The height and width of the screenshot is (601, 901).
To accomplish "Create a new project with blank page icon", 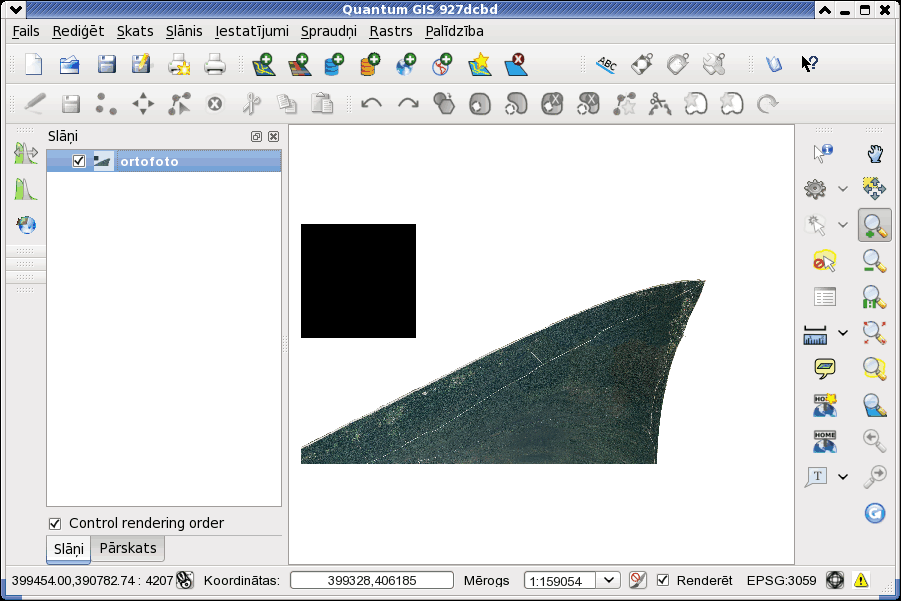I will tap(33, 64).
